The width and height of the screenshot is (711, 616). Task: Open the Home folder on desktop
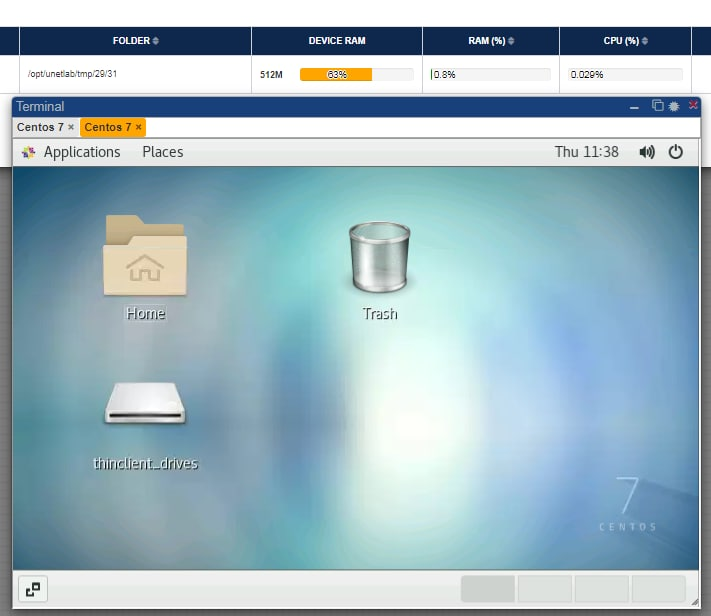click(x=145, y=258)
